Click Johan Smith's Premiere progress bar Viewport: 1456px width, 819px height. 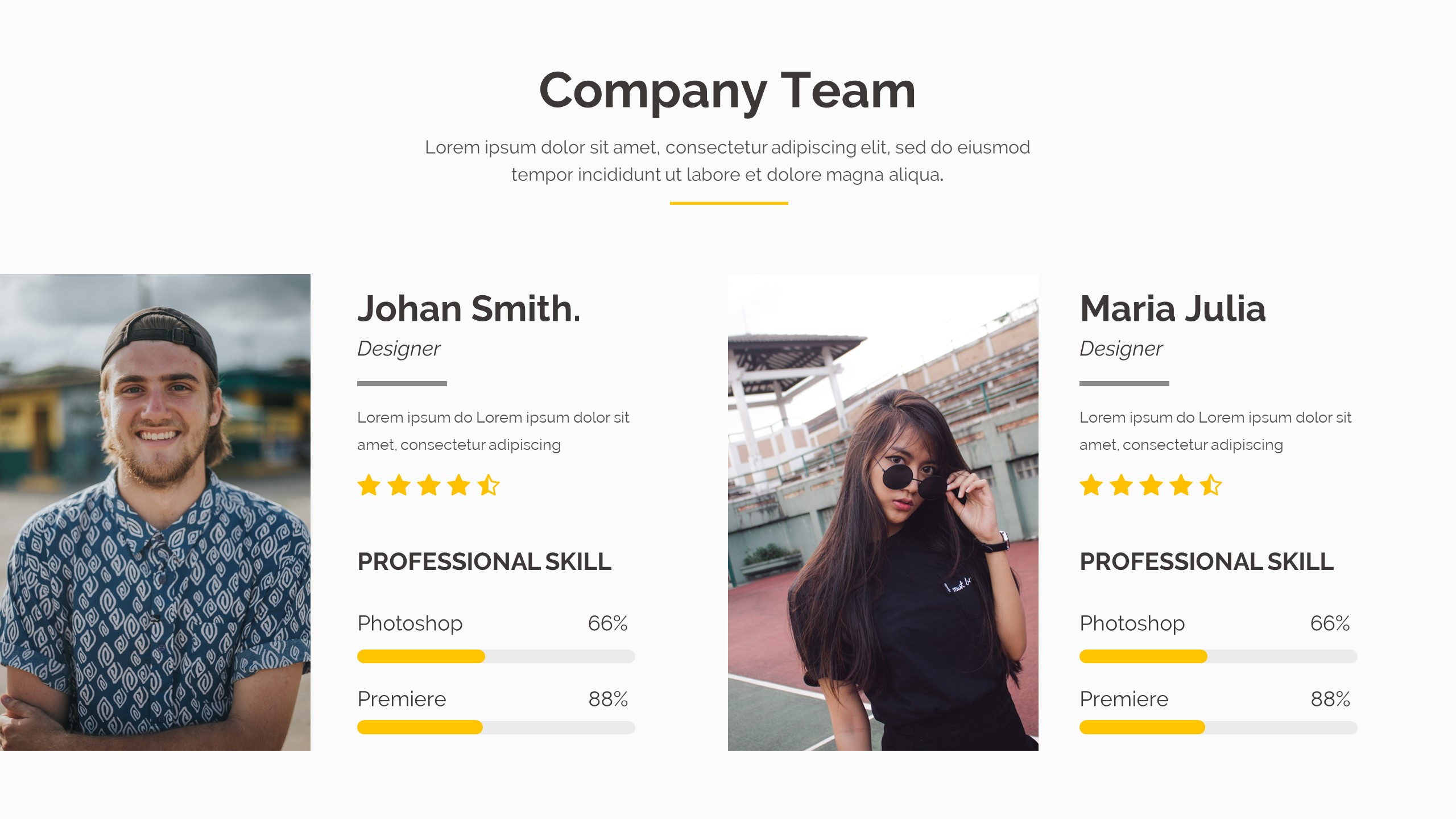(496, 727)
